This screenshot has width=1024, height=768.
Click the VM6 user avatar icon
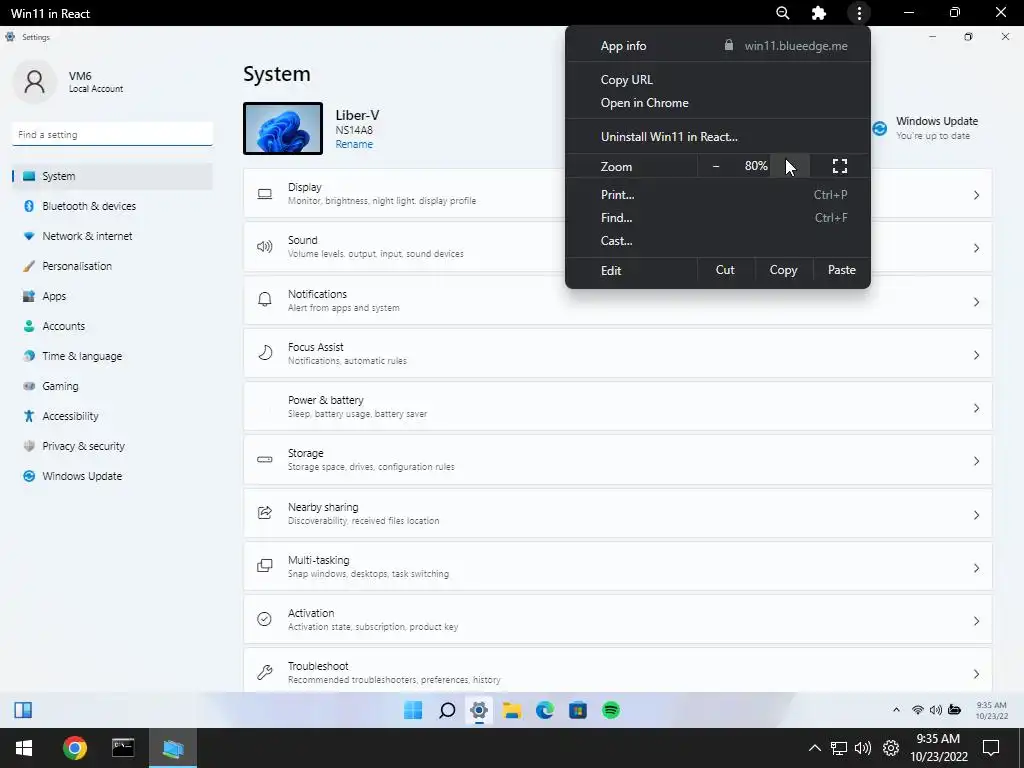click(x=34, y=82)
